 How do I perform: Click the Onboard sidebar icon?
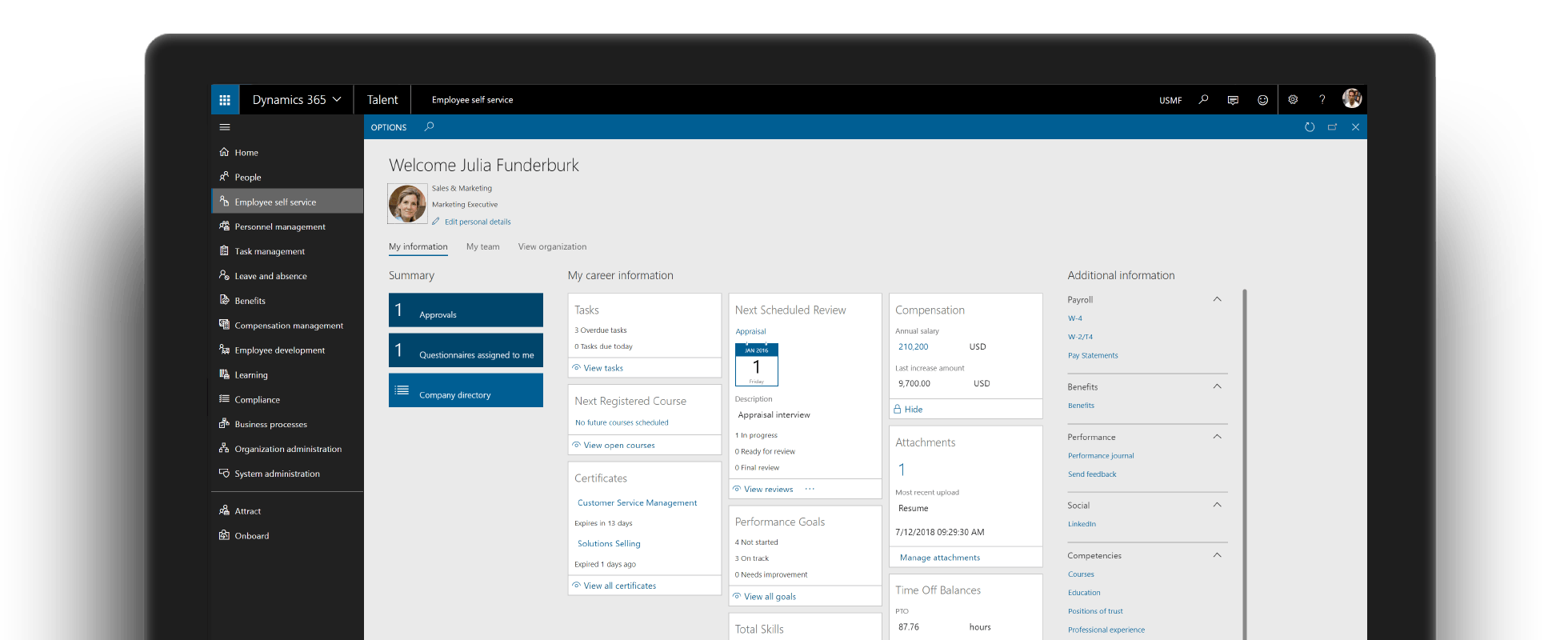pyautogui.click(x=224, y=535)
